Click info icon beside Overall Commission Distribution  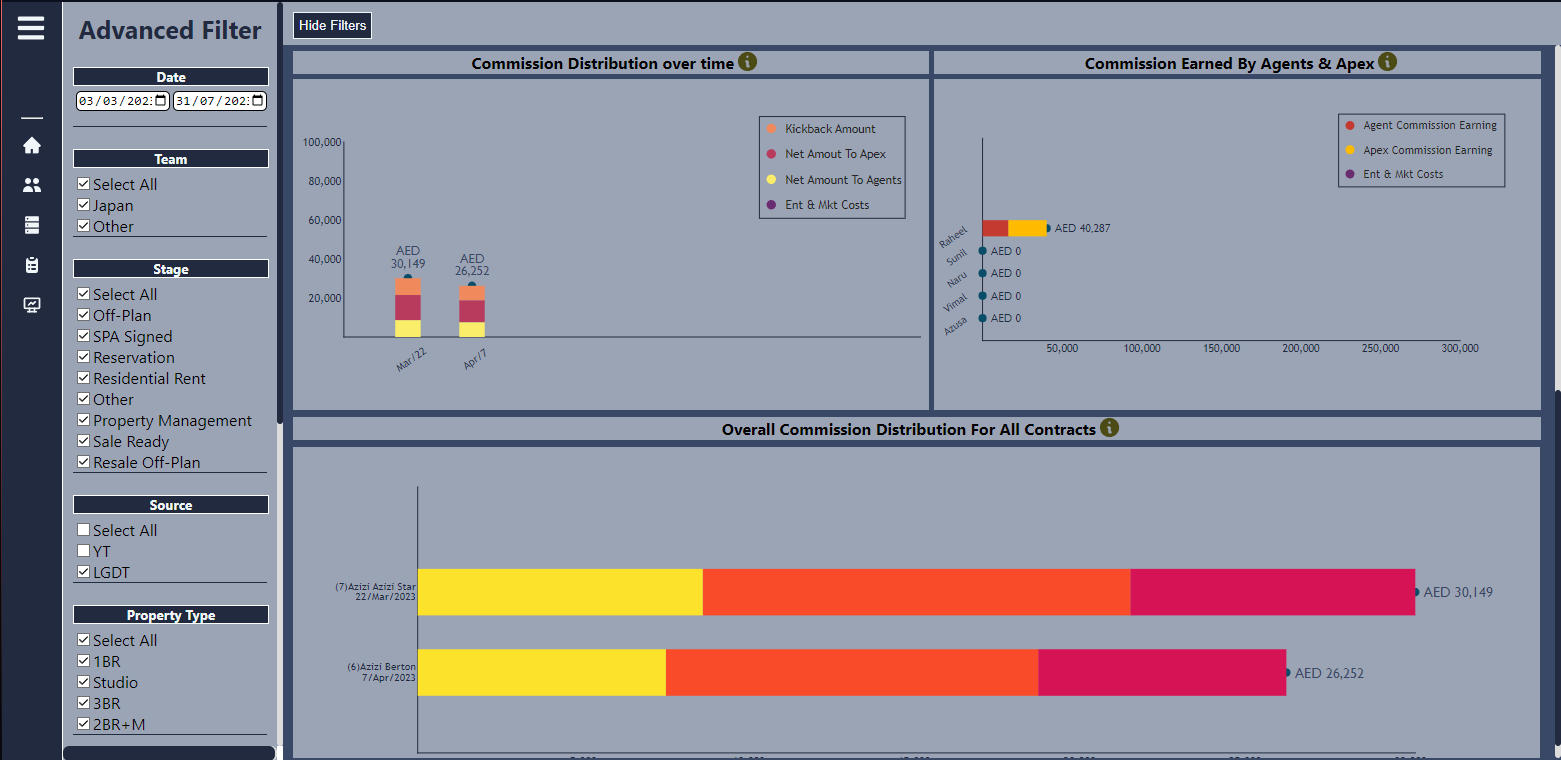tap(1109, 428)
